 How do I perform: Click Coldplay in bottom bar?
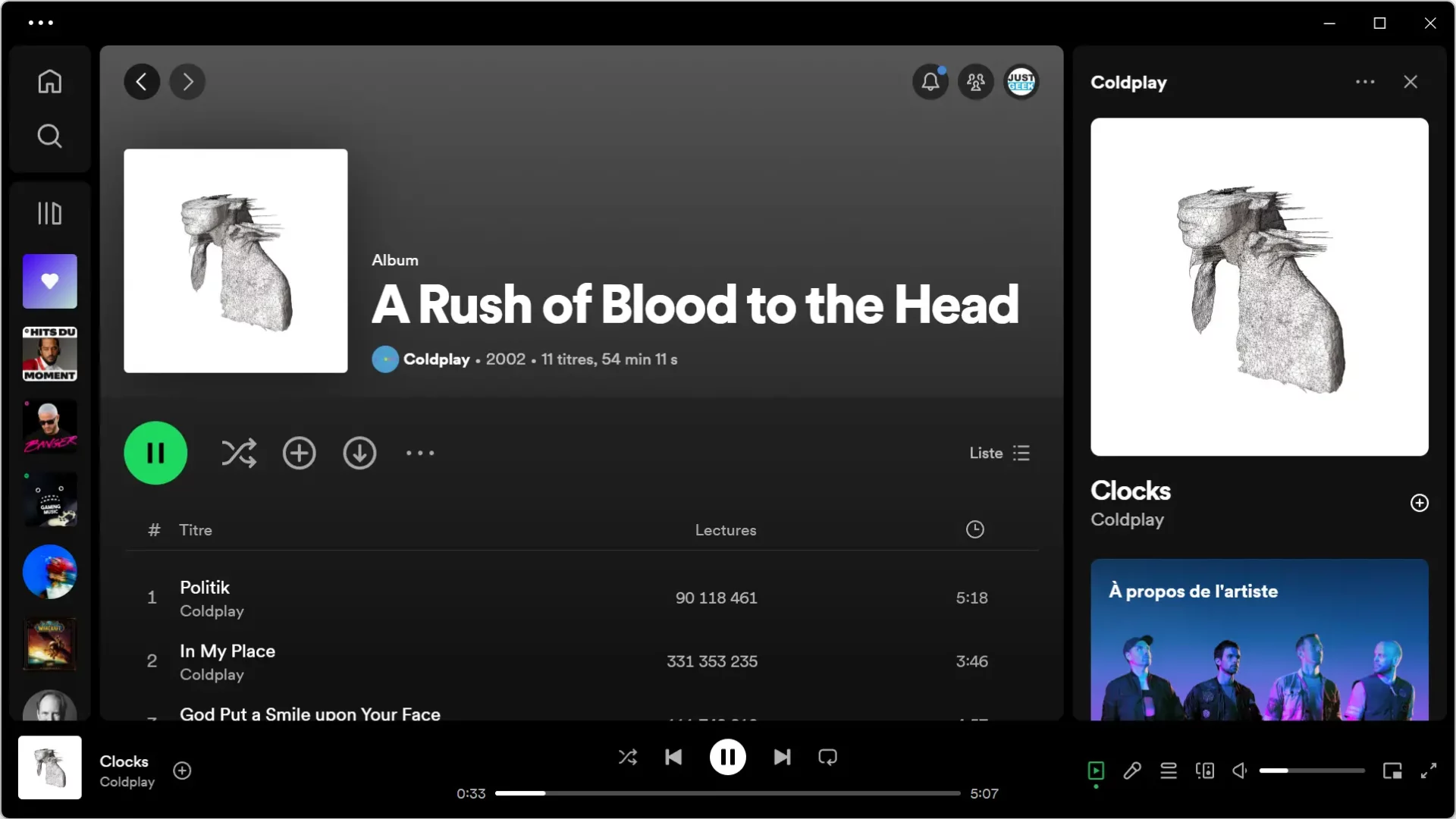point(127,782)
